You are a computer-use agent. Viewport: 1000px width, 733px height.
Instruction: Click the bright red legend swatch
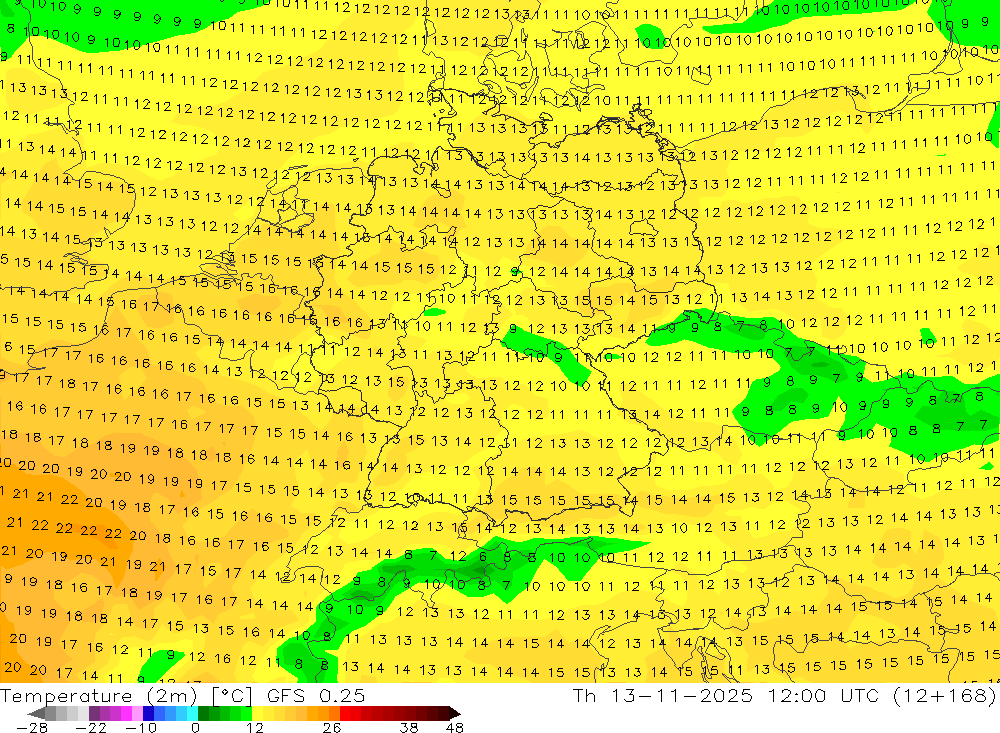pyautogui.click(x=345, y=713)
